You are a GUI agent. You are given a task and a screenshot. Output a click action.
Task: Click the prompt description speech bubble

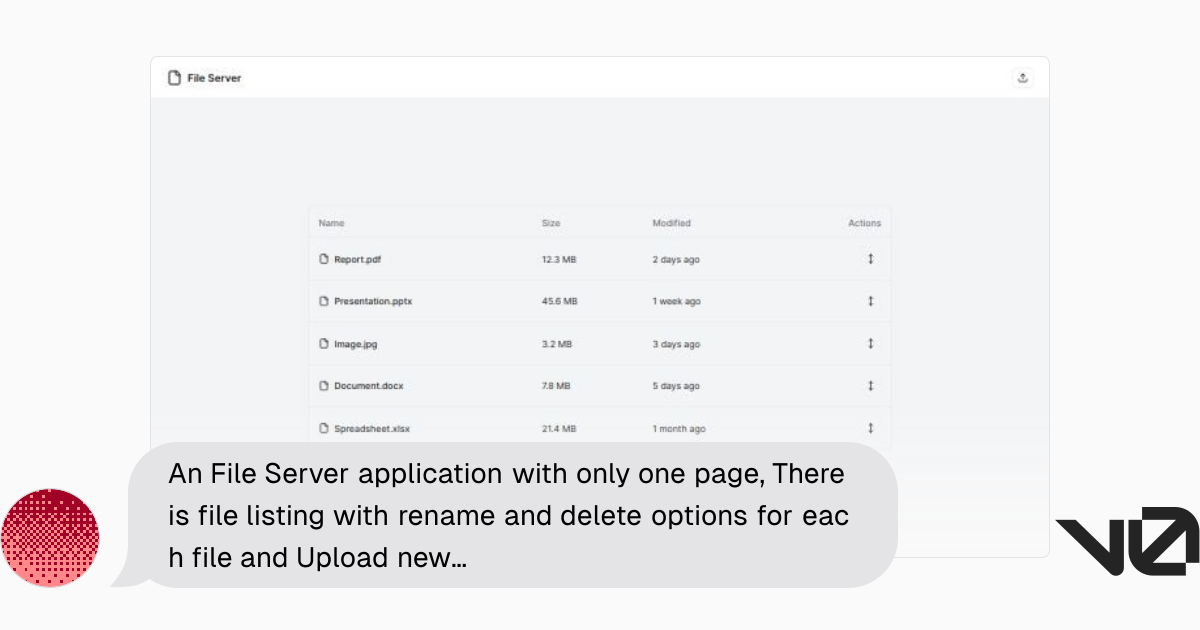[505, 515]
